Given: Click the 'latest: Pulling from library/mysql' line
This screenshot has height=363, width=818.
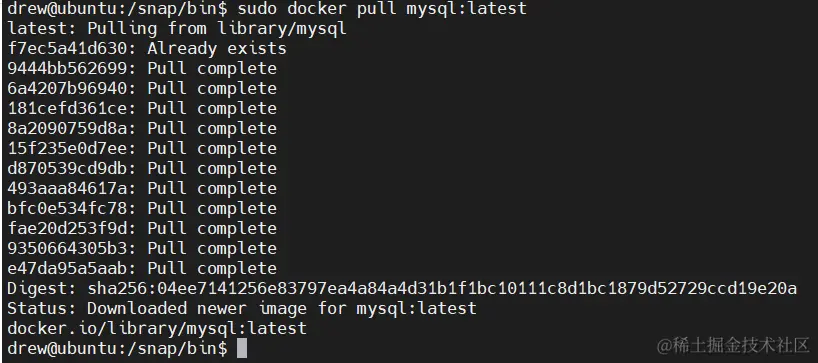Looking at the screenshot, I should pyautogui.click(x=177, y=29).
